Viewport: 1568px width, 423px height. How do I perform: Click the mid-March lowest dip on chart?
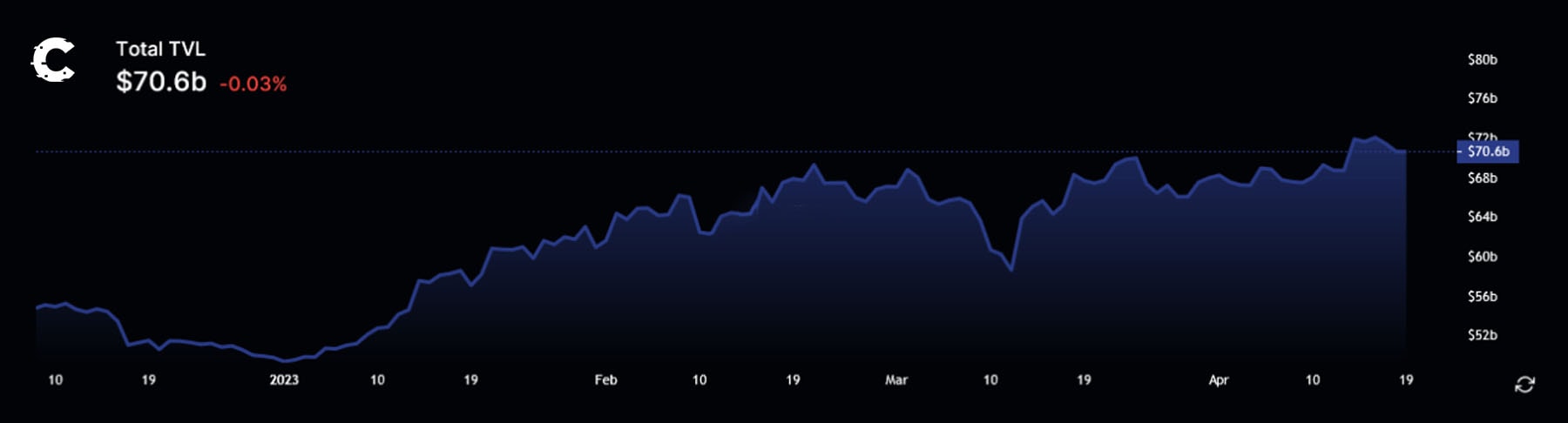[1011, 270]
